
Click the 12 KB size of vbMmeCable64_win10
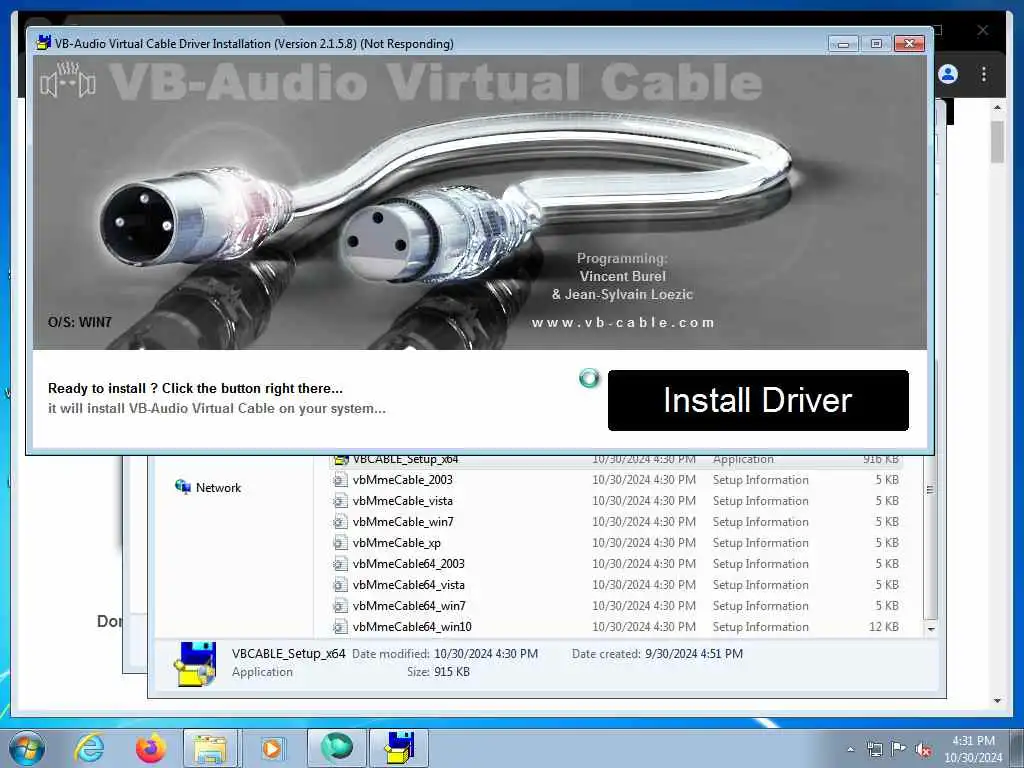884,626
